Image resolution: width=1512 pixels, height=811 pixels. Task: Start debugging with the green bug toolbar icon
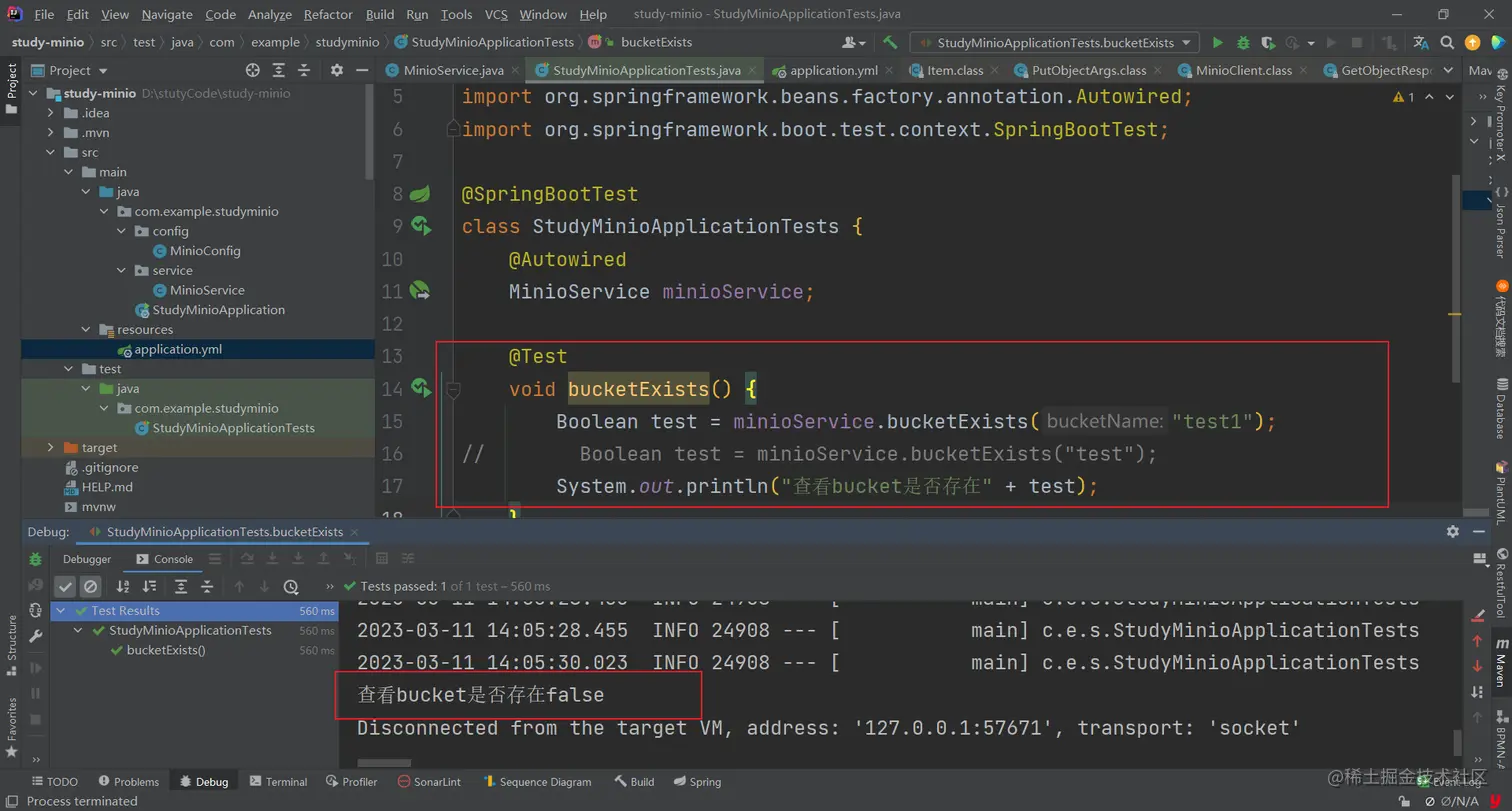tap(1243, 43)
